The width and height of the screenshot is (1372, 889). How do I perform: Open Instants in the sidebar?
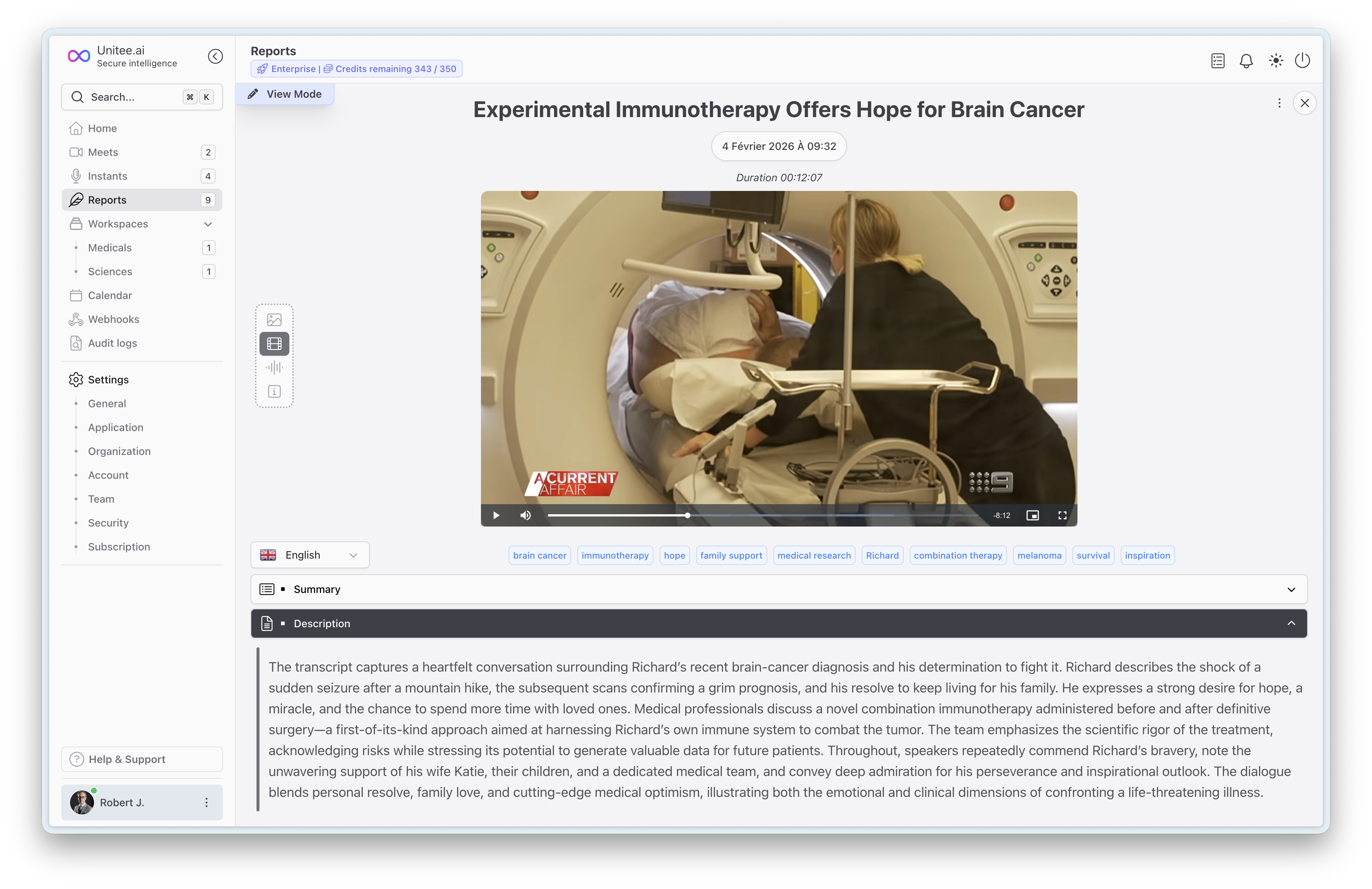[142, 176]
